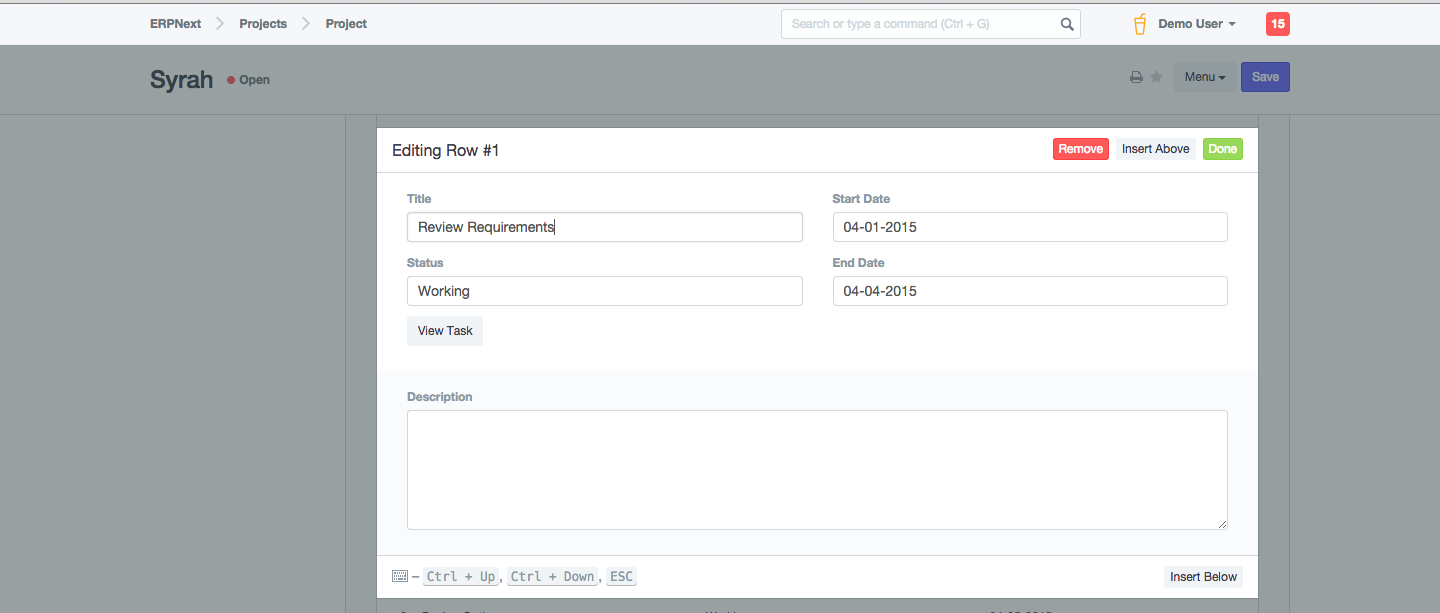Click into the Description text area
The height and width of the screenshot is (613, 1440).
(817, 469)
